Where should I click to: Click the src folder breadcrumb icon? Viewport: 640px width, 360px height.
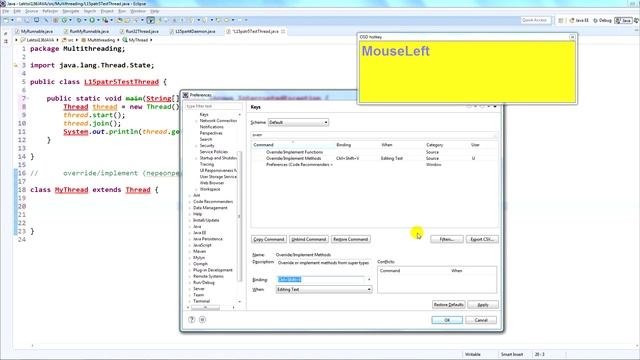(x=64, y=40)
